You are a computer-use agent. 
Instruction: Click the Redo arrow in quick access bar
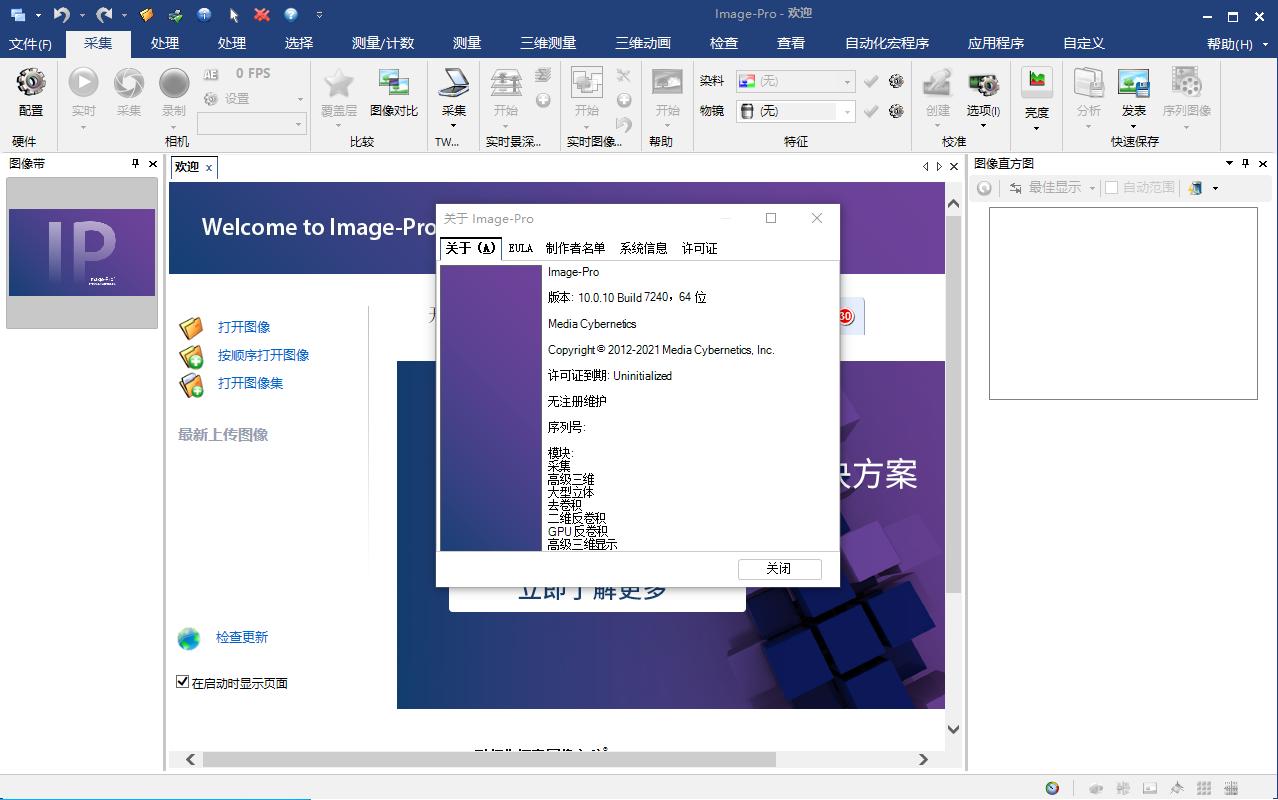(105, 14)
